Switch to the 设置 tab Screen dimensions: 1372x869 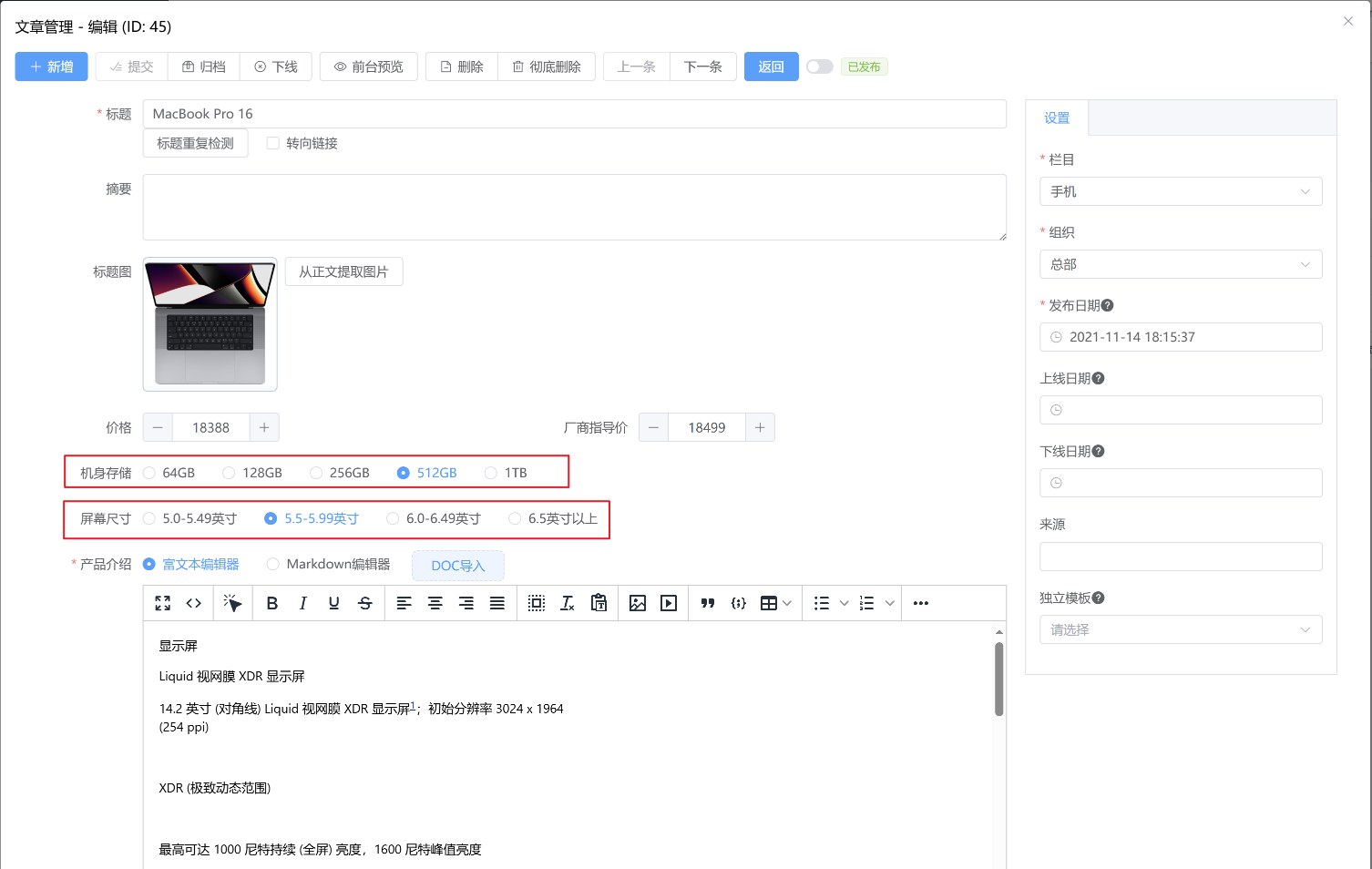coord(1057,118)
